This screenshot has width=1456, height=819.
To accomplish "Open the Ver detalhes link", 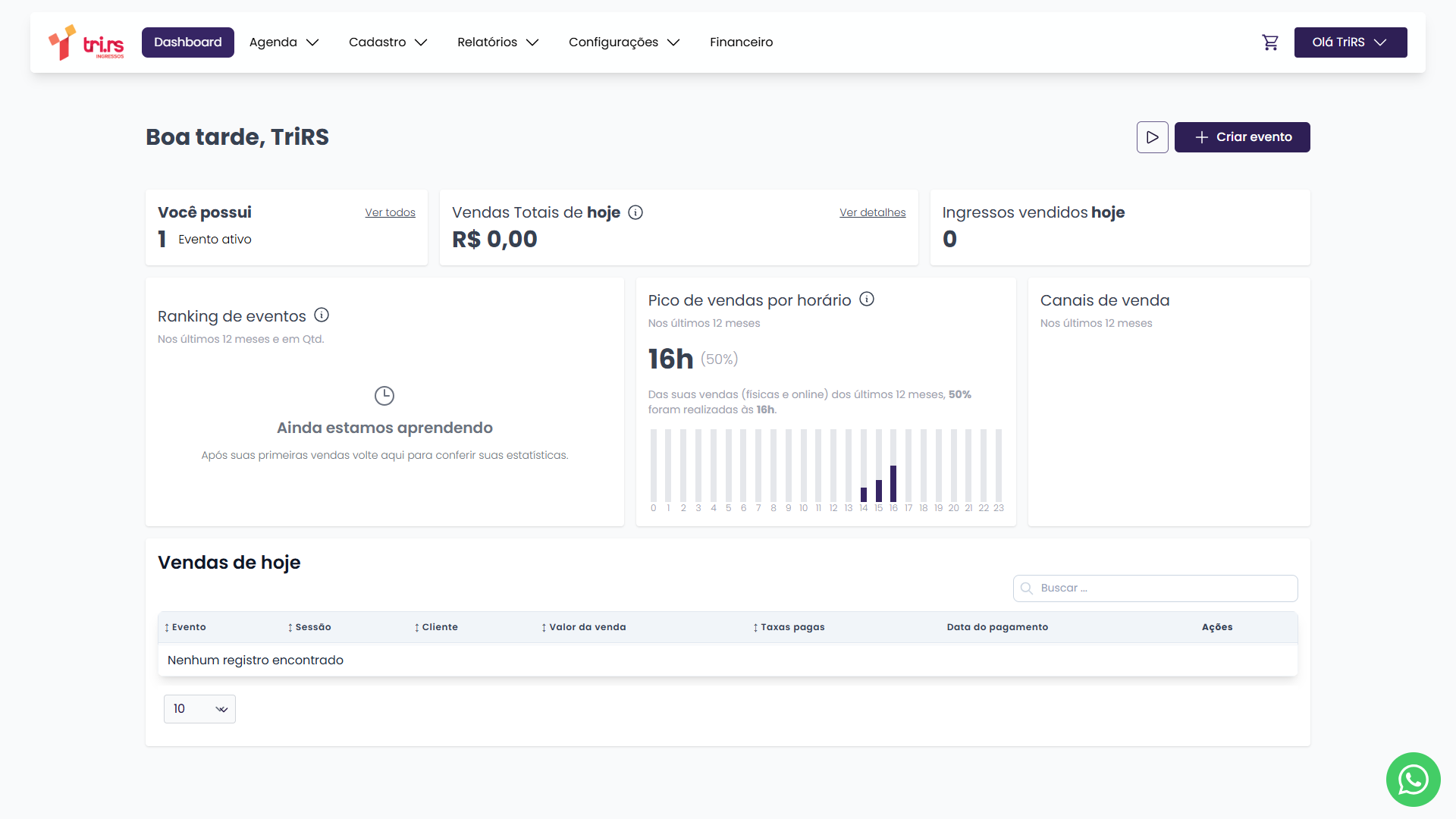I will 872,212.
